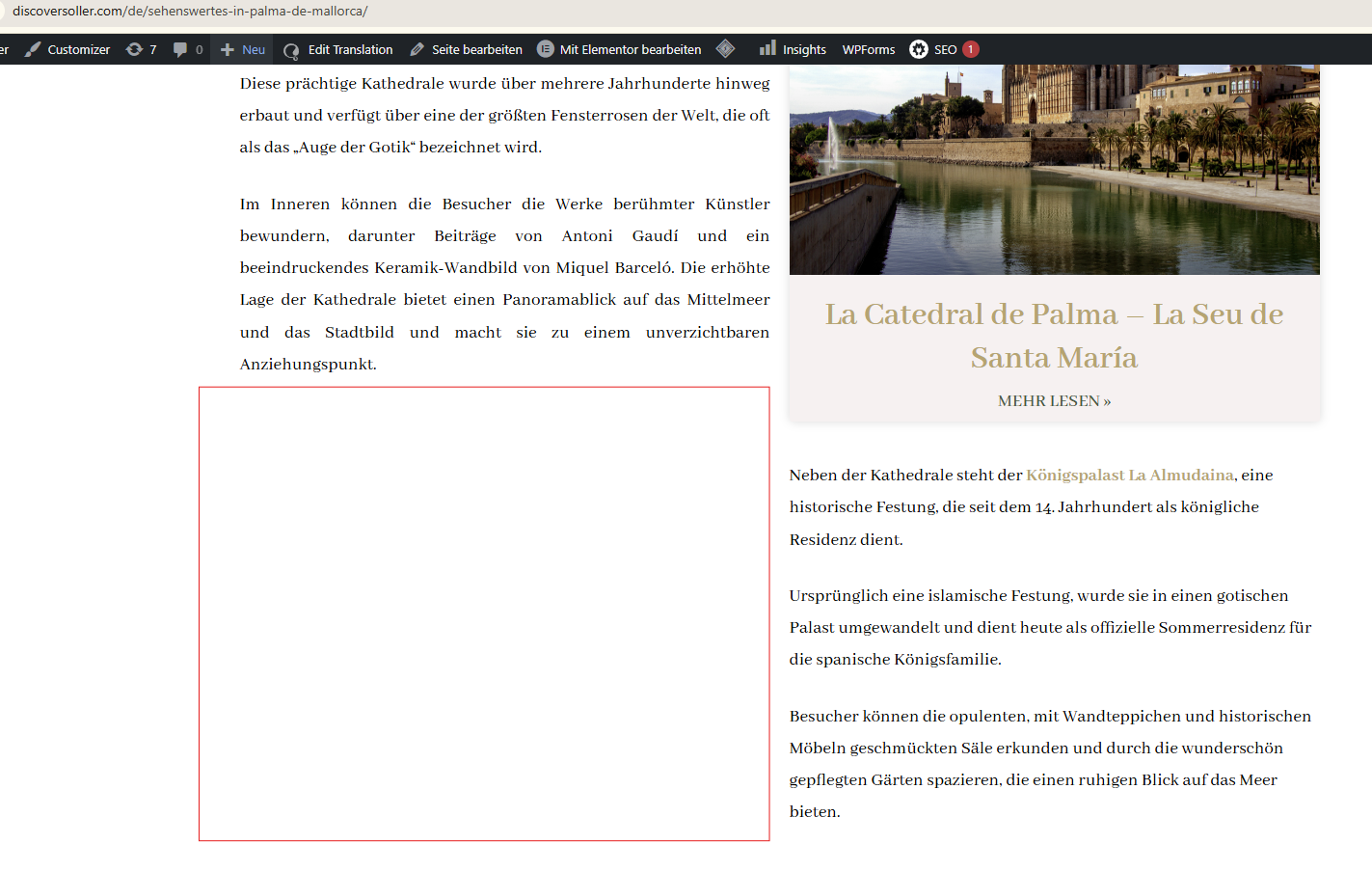Click the La Catedral de Palma heading link
The width and height of the screenshot is (1372, 871).
pyautogui.click(x=1054, y=336)
